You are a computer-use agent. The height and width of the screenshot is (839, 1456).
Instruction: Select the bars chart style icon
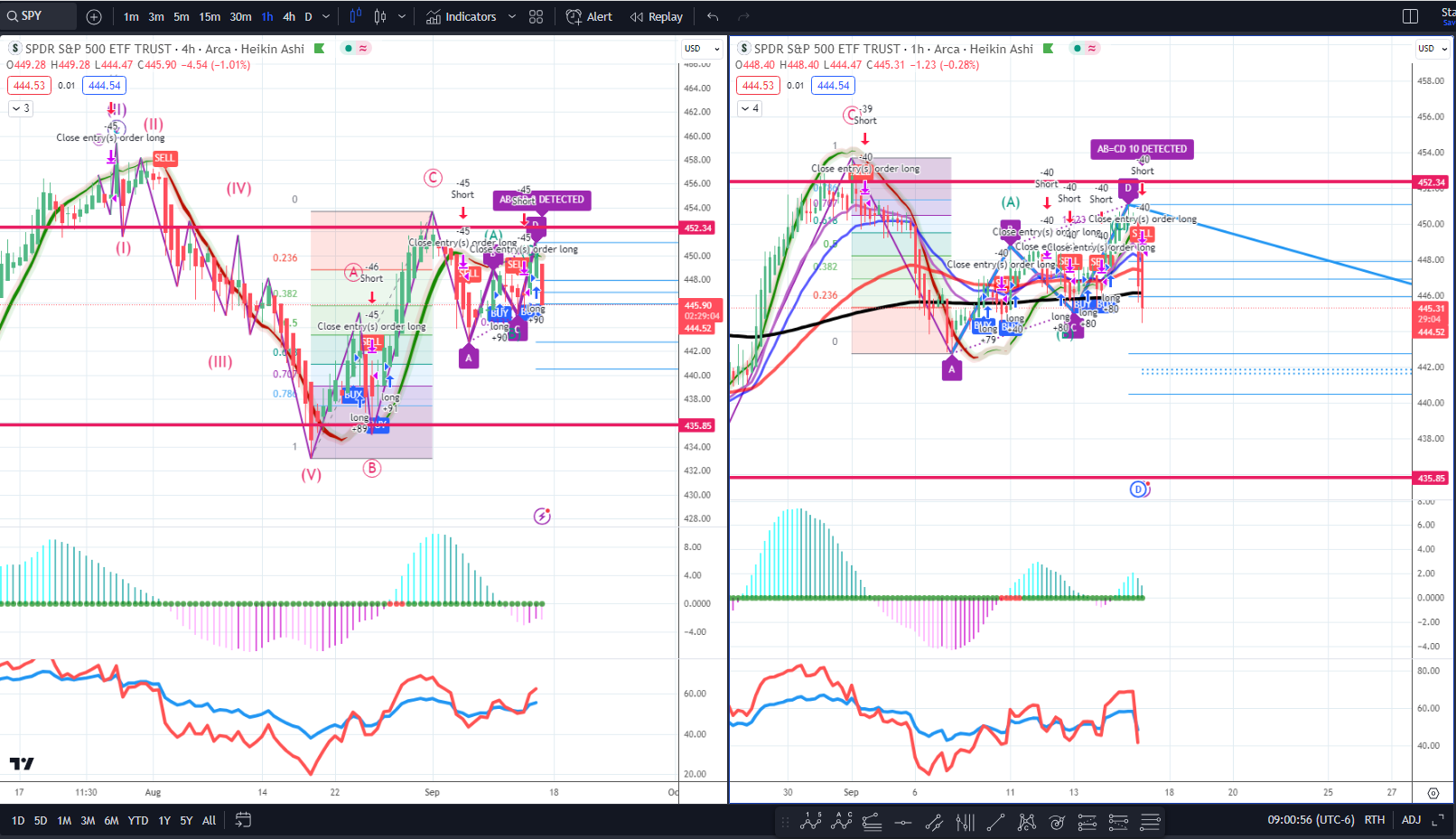click(355, 16)
